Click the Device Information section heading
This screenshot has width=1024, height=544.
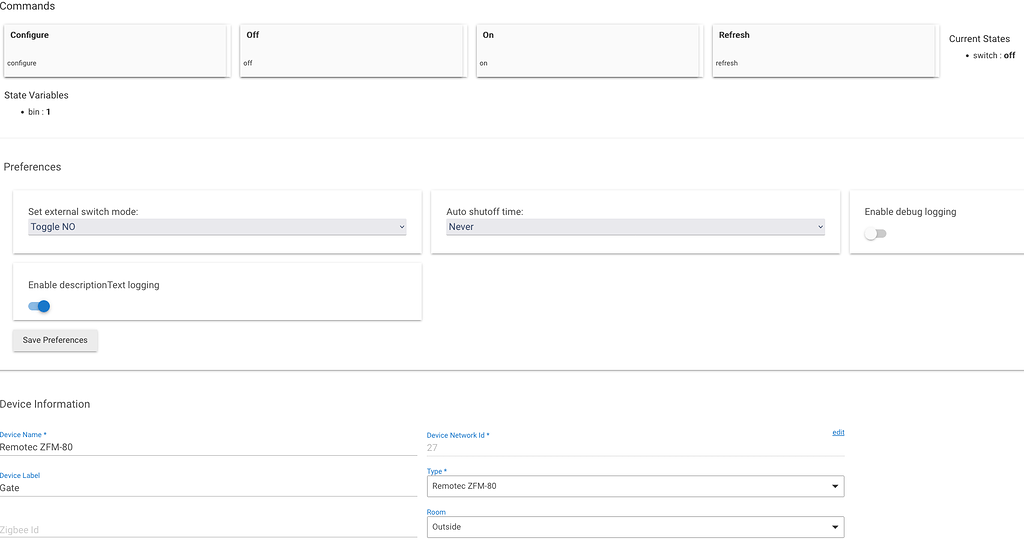pyautogui.click(x=45, y=404)
